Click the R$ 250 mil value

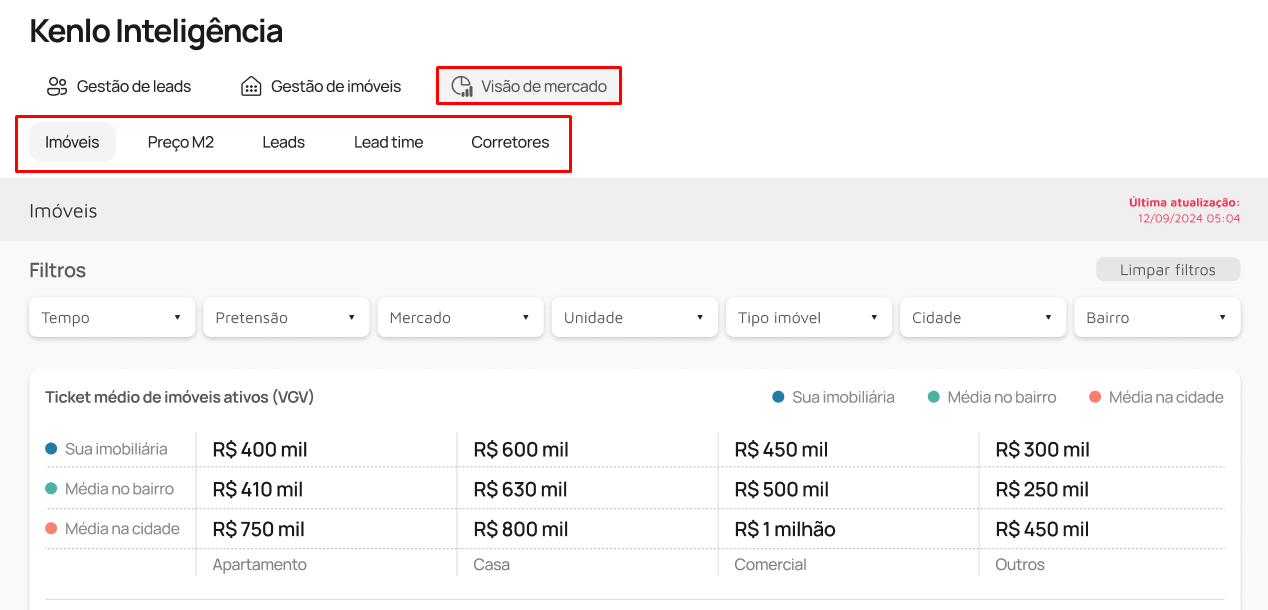coord(1042,490)
